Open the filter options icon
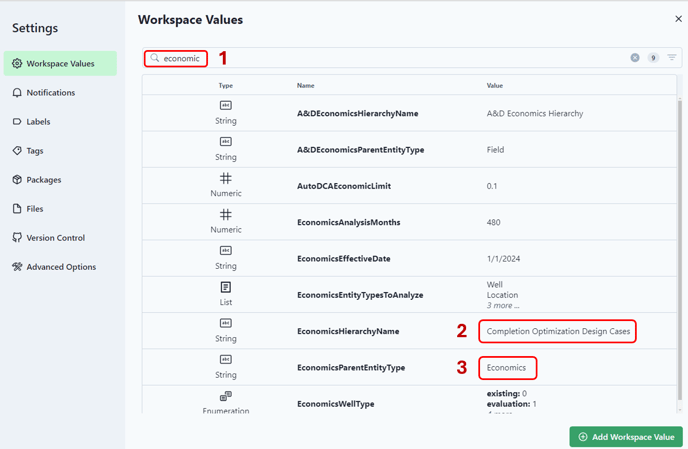 pos(672,58)
